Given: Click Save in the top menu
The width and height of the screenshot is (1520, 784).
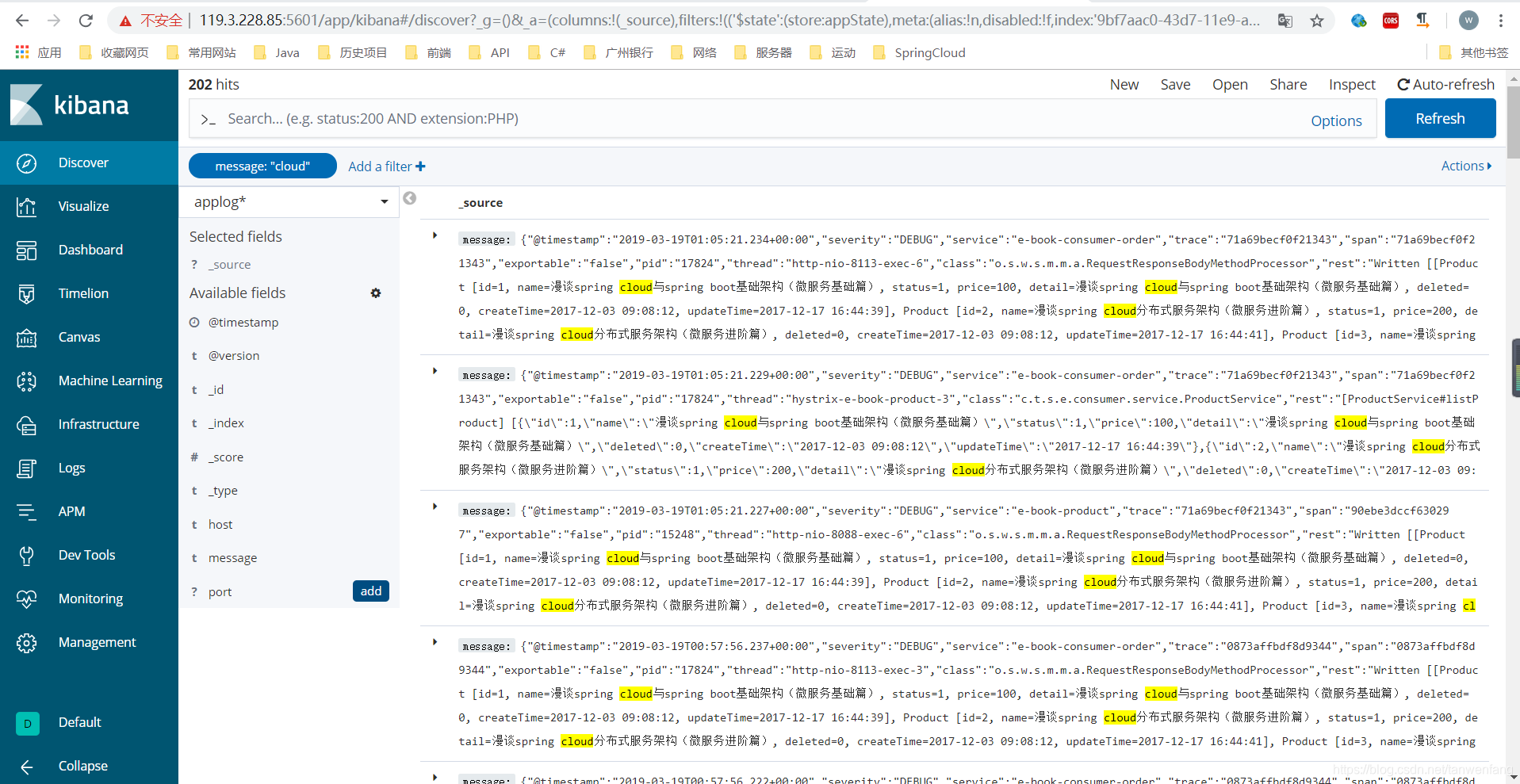Looking at the screenshot, I should tap(1175, 85).
